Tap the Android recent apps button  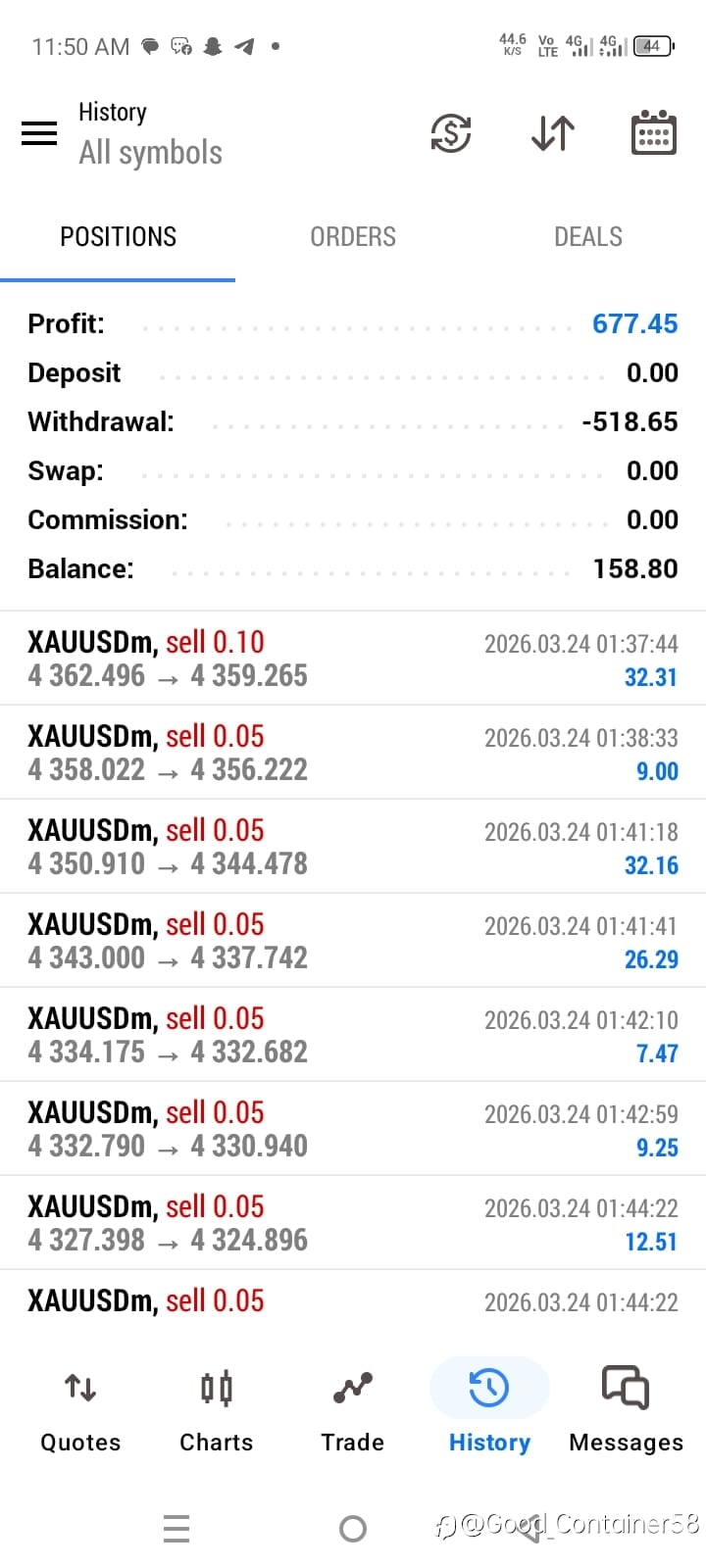click(176, 1528)
